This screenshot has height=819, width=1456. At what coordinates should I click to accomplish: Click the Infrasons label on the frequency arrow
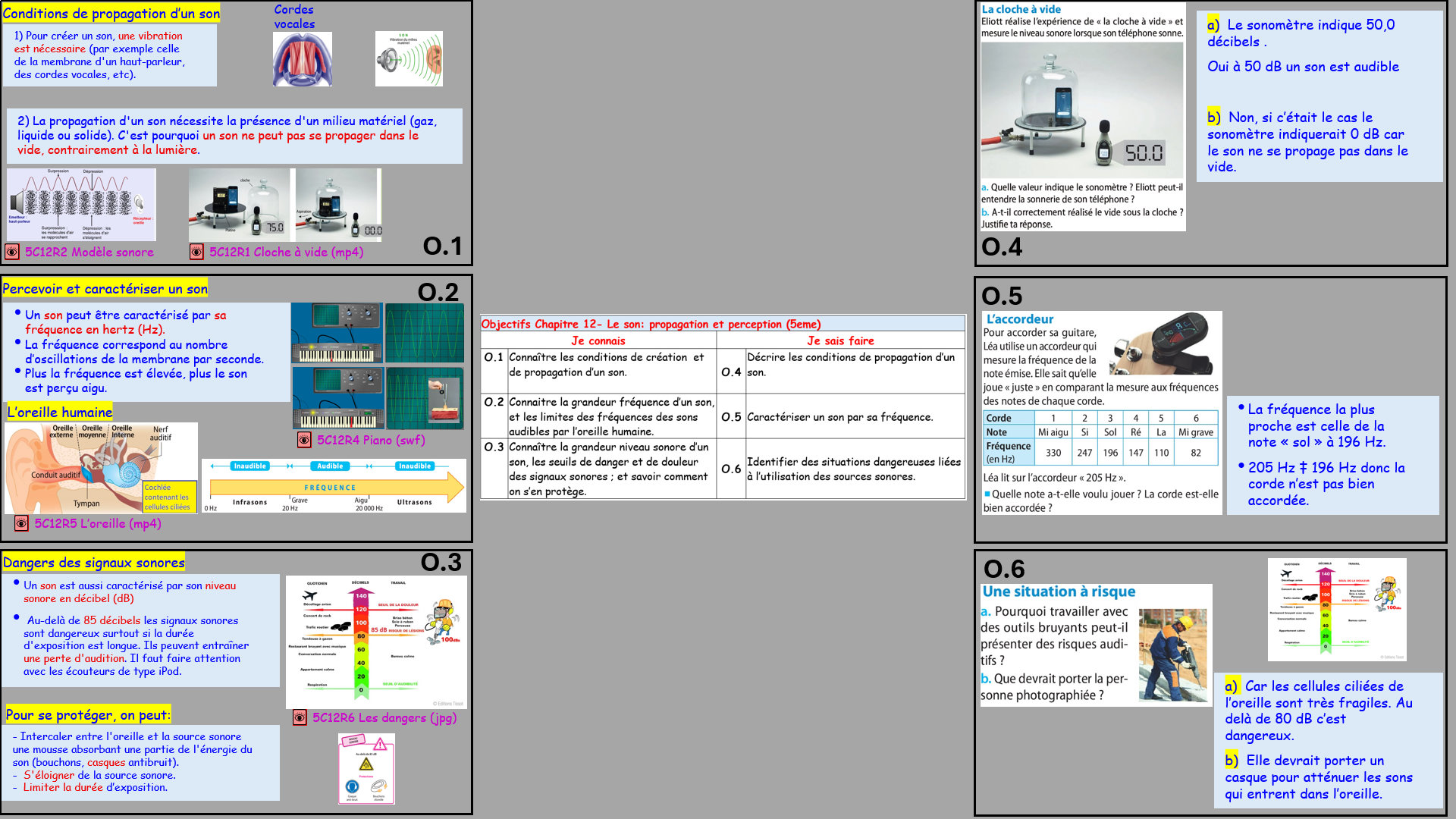tap(250, 502)
